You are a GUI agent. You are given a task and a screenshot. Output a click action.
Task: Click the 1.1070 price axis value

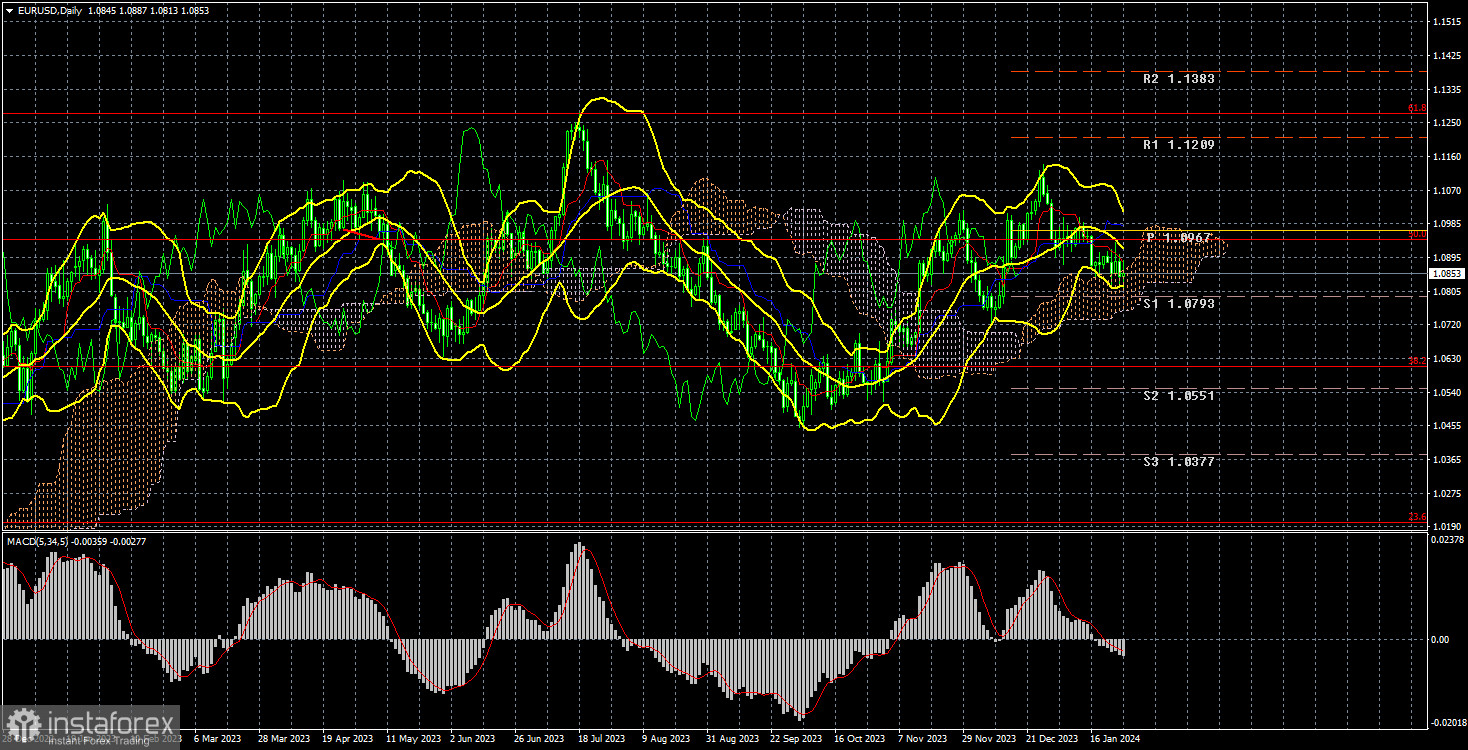coord(1447,190)
